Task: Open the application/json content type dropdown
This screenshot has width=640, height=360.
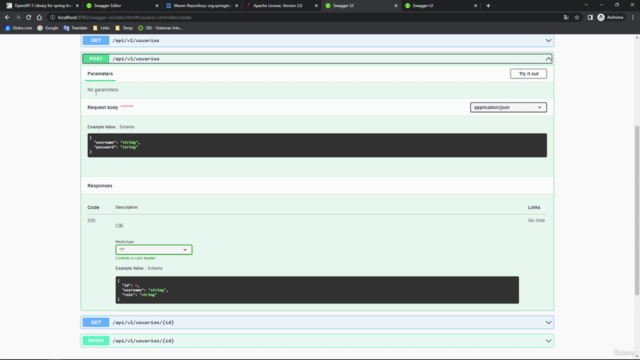Action: [x=508, y=107]
